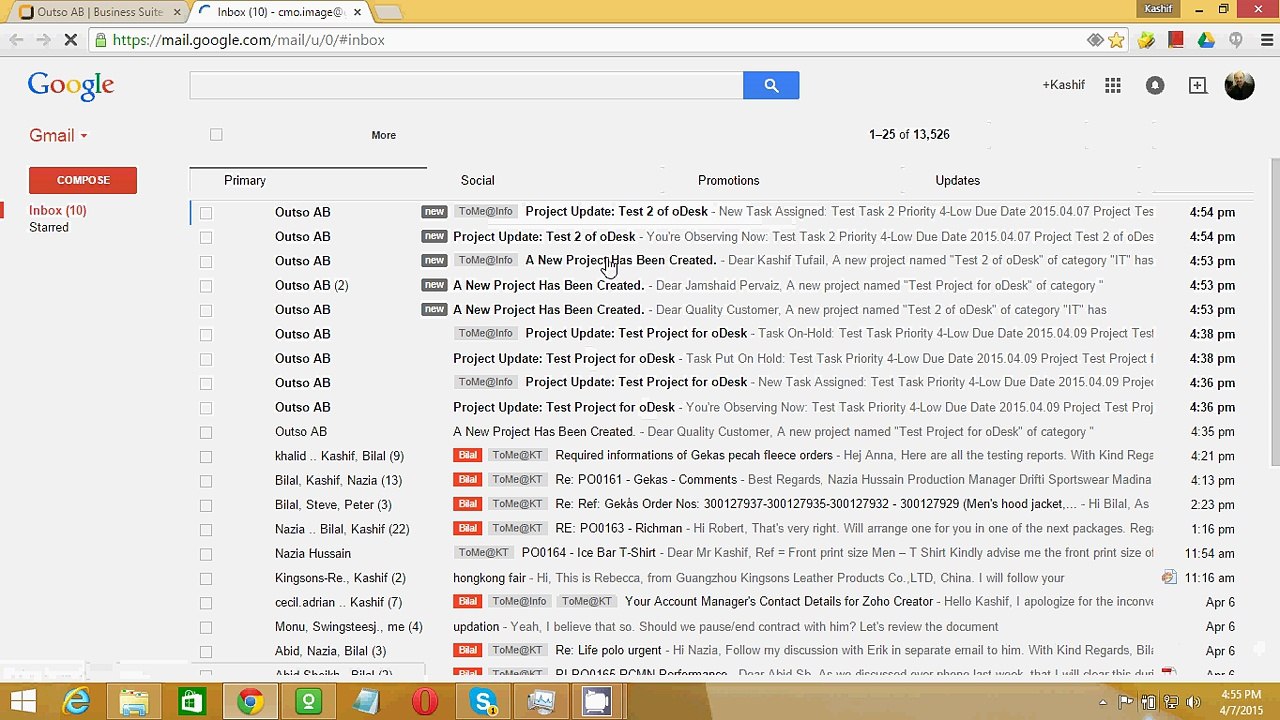Check the khalid, Kashif, Bilal (9) email
Image resolution: width=1280 pixels, height=720 pixels.
coord(206,456)
